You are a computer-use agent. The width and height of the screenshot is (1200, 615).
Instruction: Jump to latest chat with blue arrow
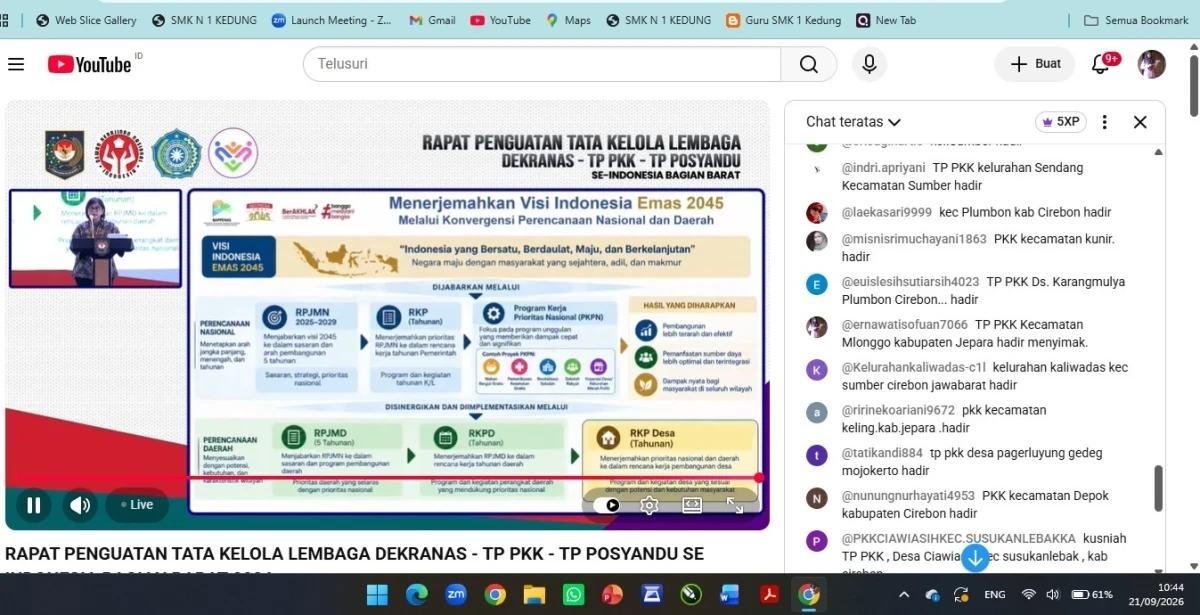(x=975, y=559)
